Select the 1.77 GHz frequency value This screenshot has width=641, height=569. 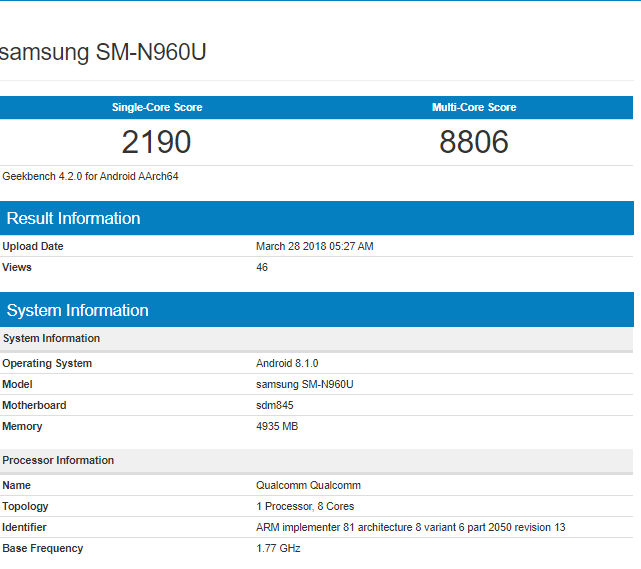278,548
